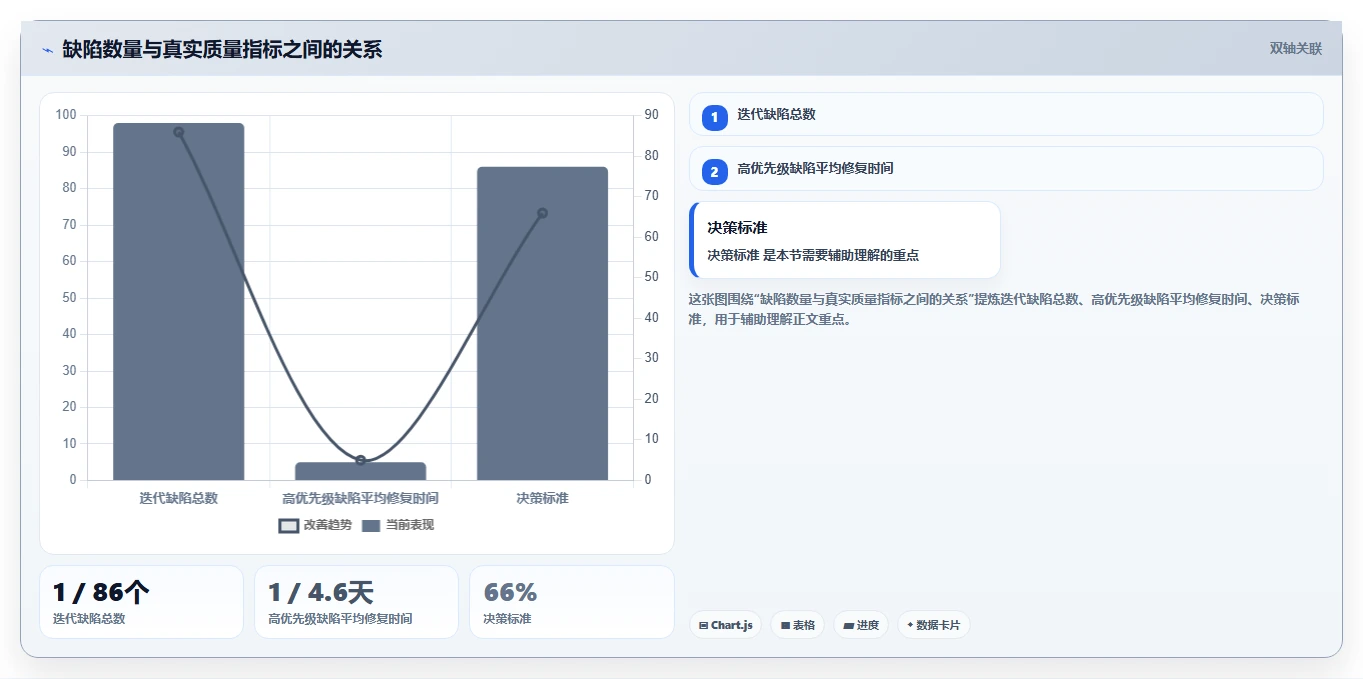Click the 进度 tag icon
Image resolution: width=1363 pixels, height=679 pixels.
coord(849,626)
